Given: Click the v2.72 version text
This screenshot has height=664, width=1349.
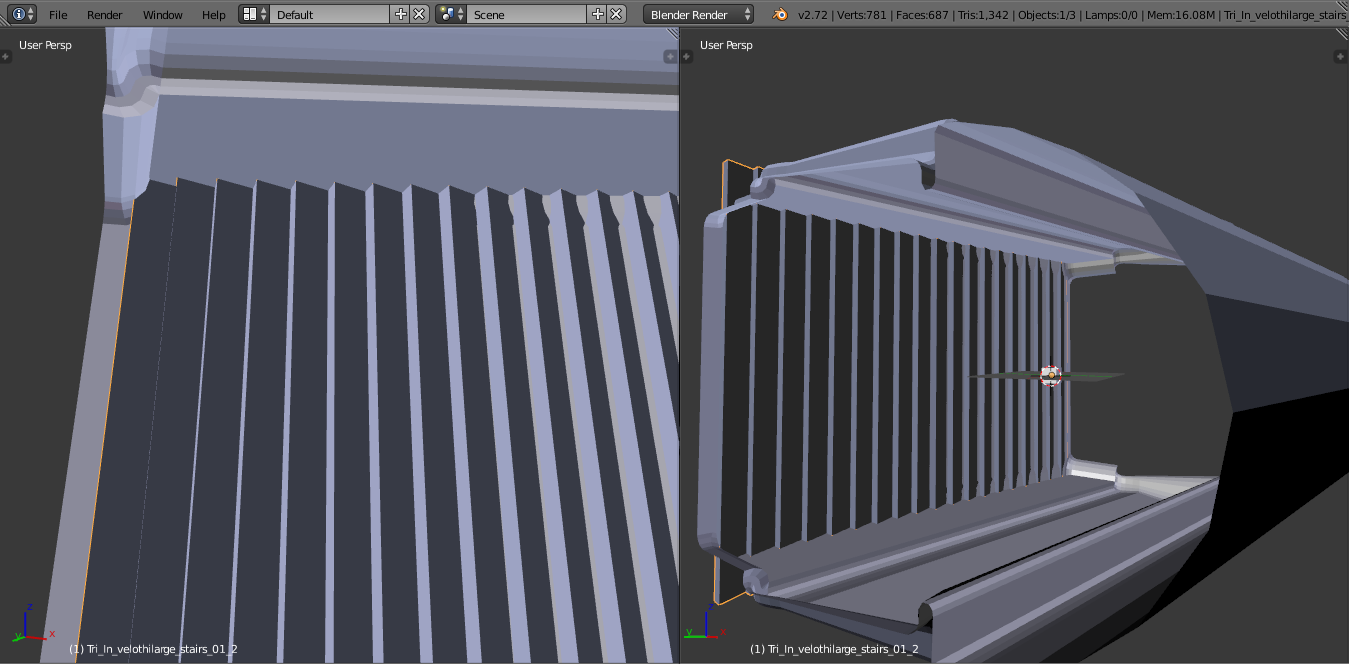Looking at the screenshot, I should click(x=812, y=15).
